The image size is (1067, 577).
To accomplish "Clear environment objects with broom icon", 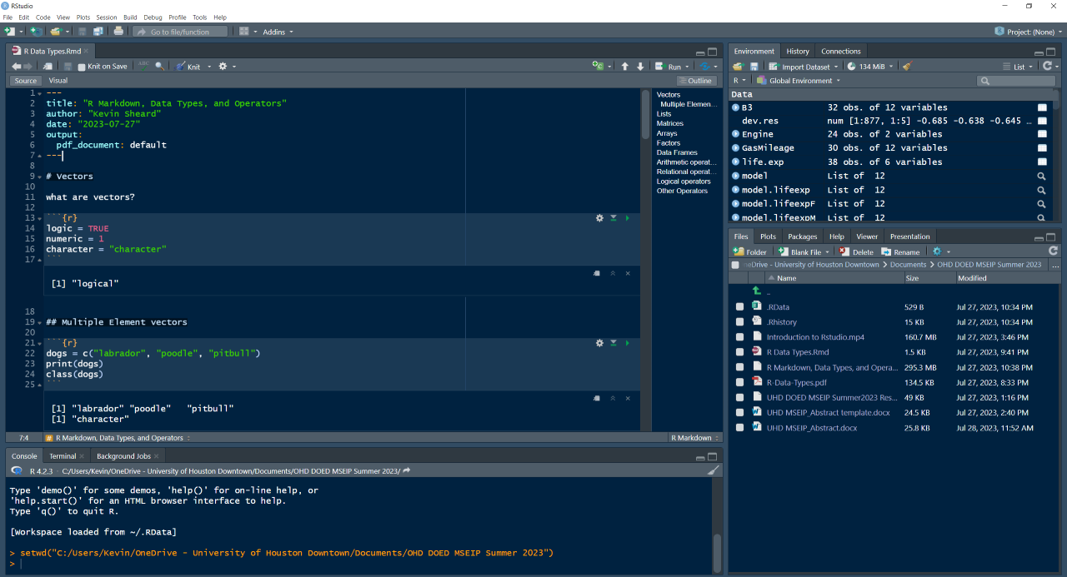I will point(906,66).
